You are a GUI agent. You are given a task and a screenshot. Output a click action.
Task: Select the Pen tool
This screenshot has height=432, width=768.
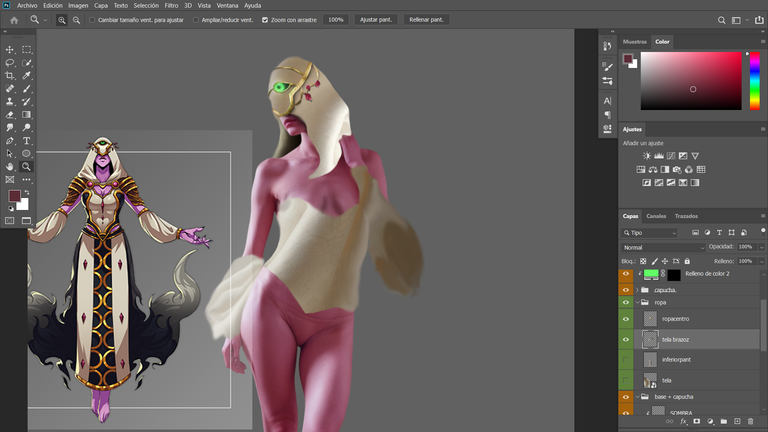(9, 141)
